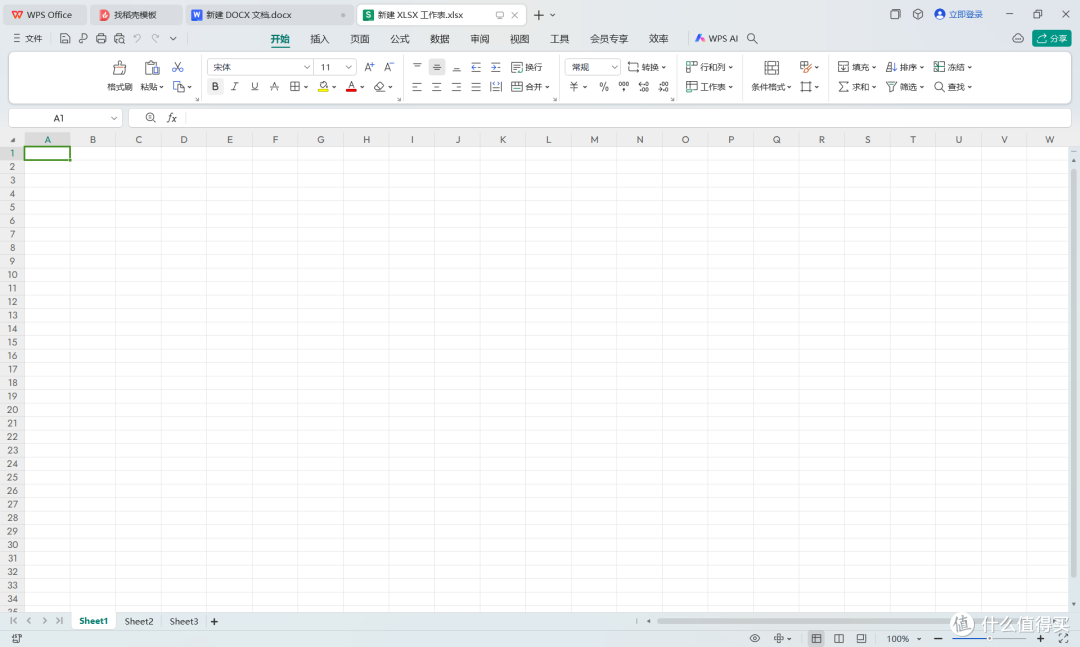
Task: Click the Paste clipboard icon
Action: click(x=152, y=68)
